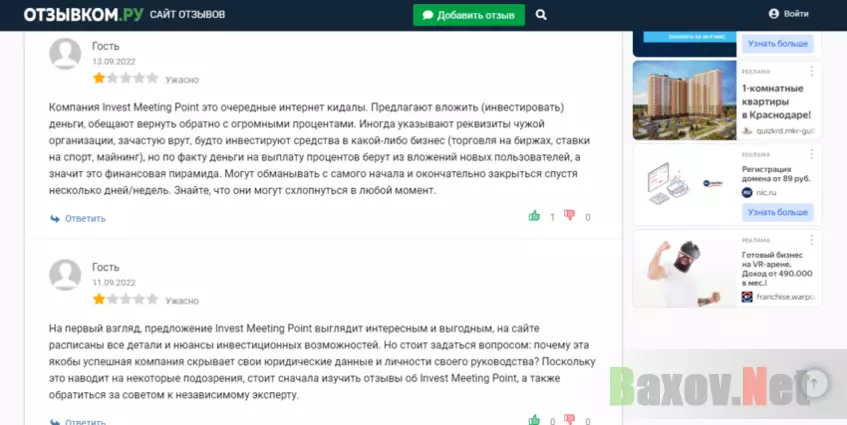Image resolution: width=847 pixels, height=425 pixels.
Task: Click the nic.ru favicon in the ad
Action: coord(747,193)
